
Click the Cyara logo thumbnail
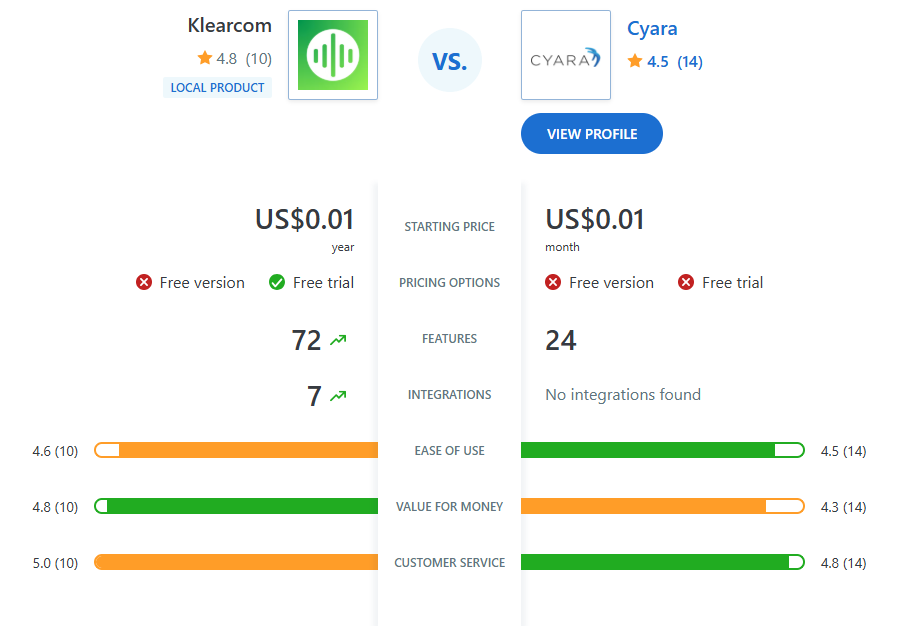[x=565, y=56]
